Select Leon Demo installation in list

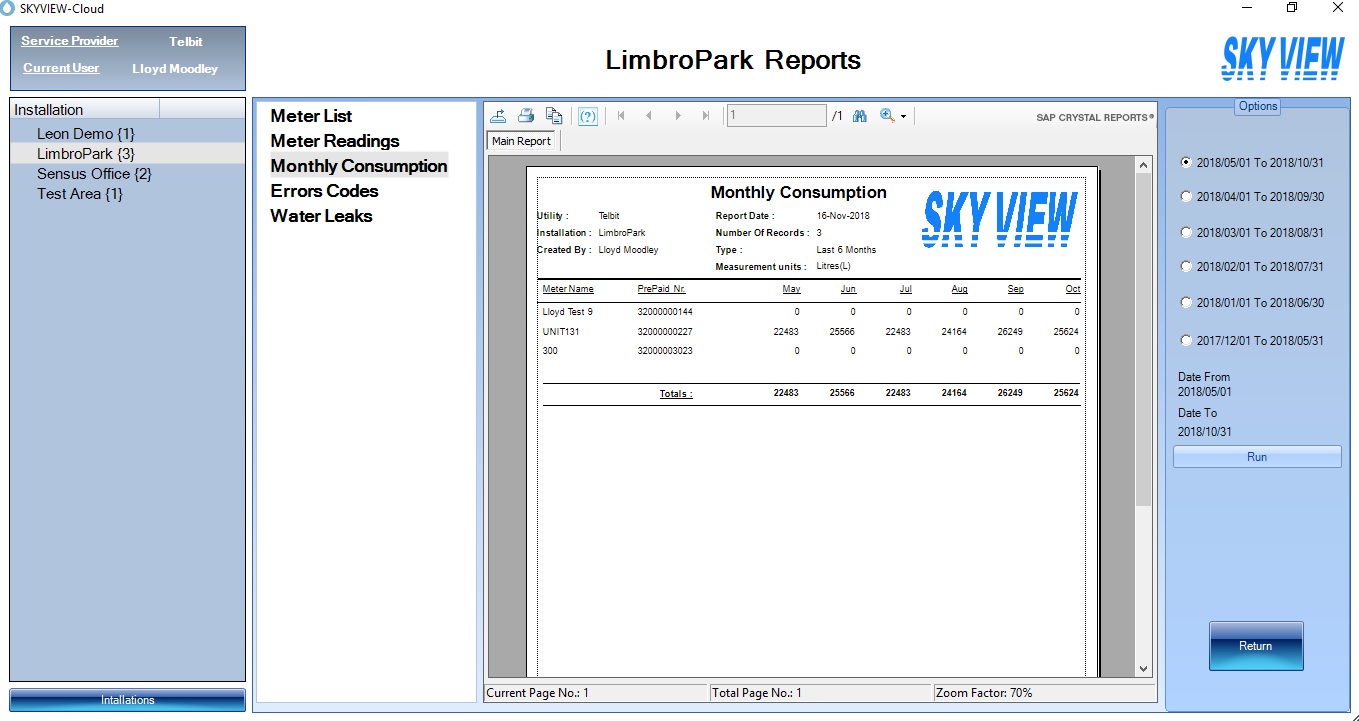click(x=85, y=134)
